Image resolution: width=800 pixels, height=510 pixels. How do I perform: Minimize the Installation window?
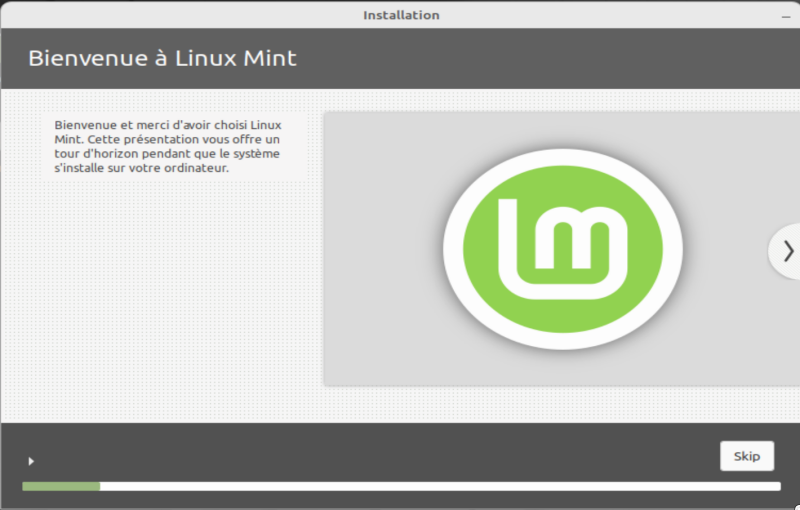pyautogui.click(x=786, y=16)
